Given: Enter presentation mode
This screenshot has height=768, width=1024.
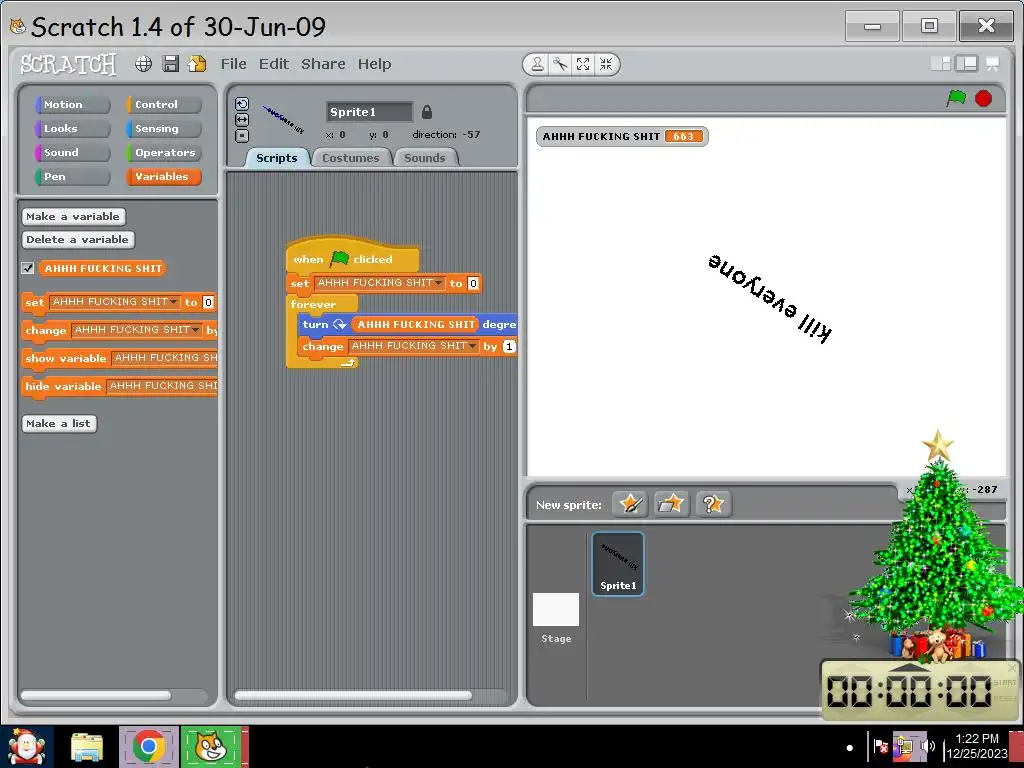Looking at the screenshot, I should [x=992, y=63].
